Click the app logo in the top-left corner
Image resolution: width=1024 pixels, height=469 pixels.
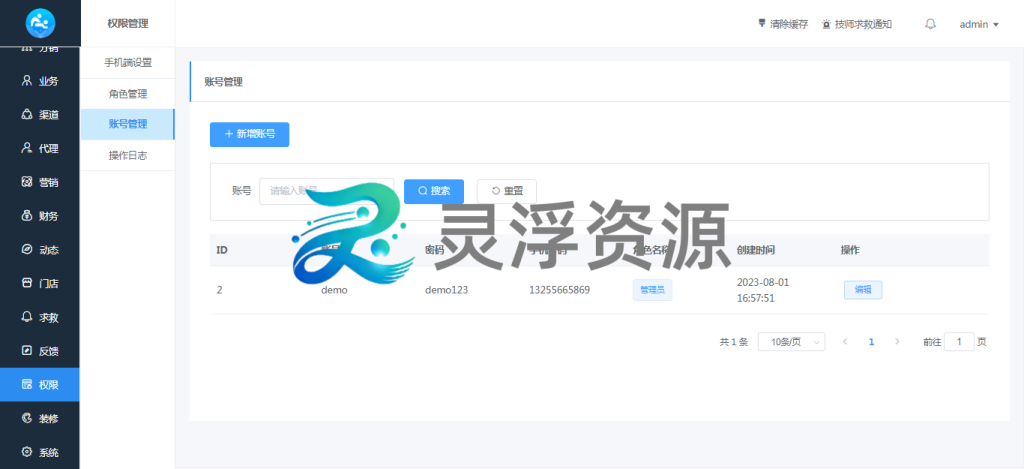point(40,24)
